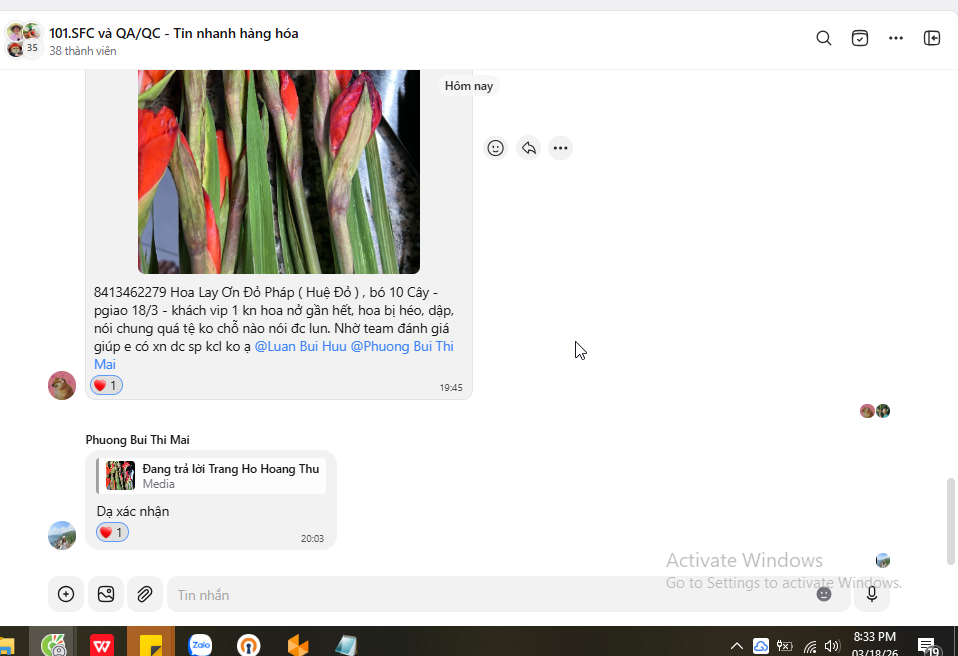The image size is (958, 656).
Task: Click the chat vertical scrollbar
Action: pos(950,521)
